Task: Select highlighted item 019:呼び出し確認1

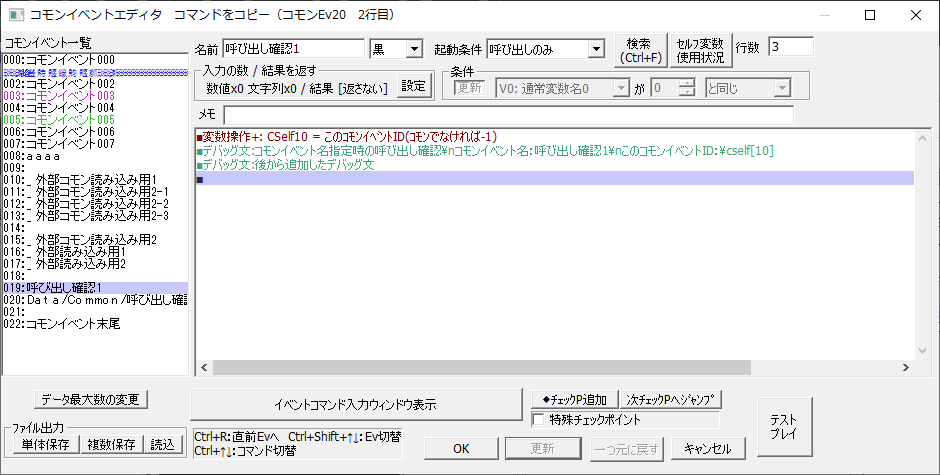Action: point(95,288)
